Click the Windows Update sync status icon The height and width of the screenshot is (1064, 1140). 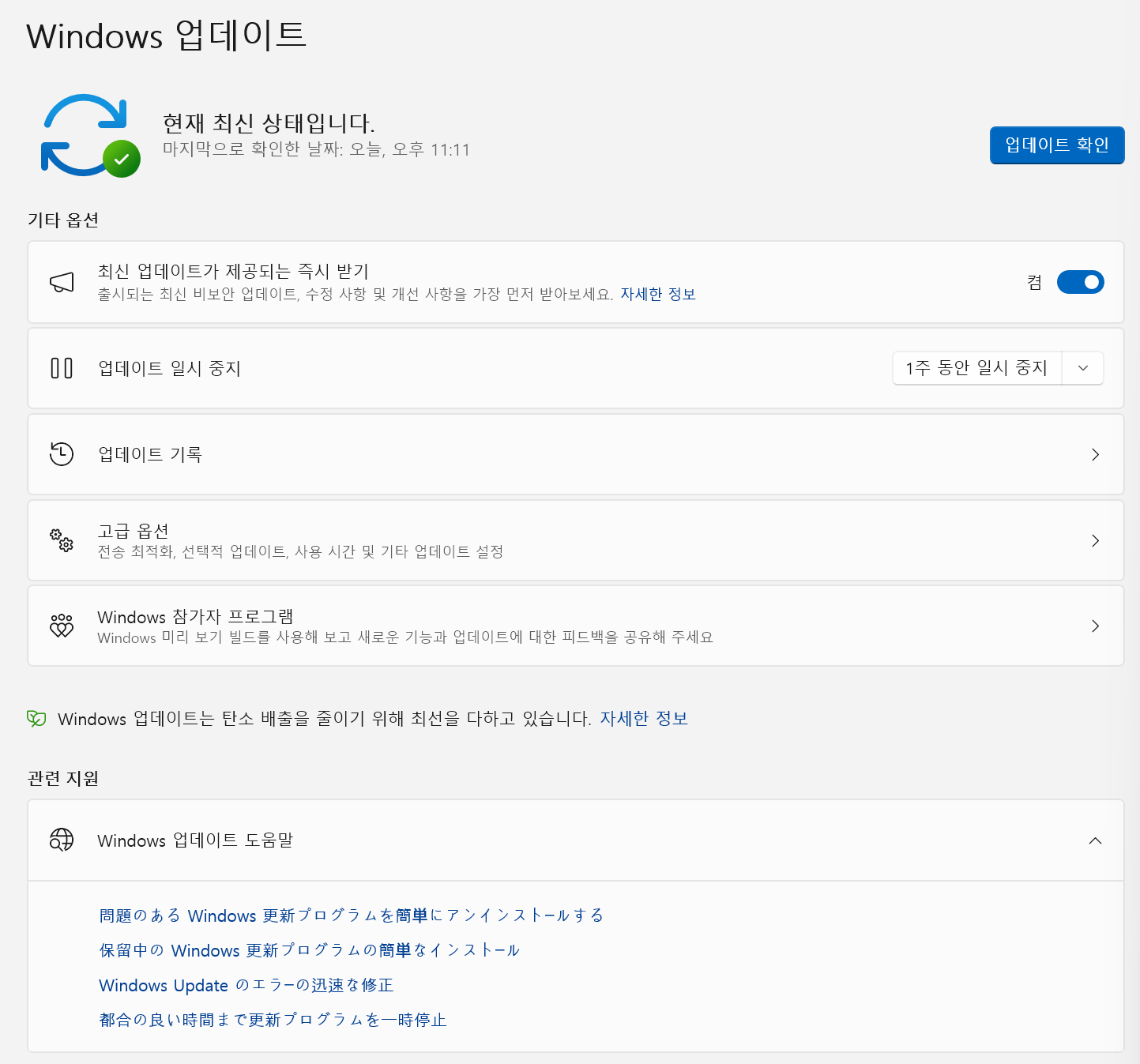(90, 136)
